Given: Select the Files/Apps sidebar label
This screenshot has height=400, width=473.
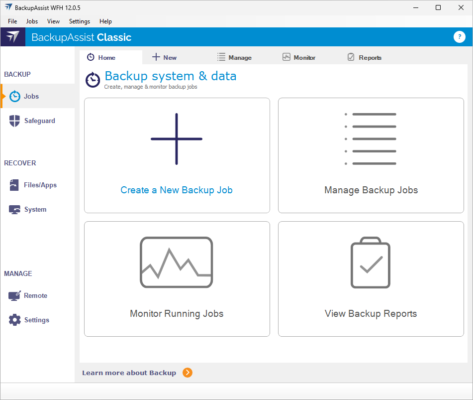Looking at the screenshot, I should click(x=40, y=185).
